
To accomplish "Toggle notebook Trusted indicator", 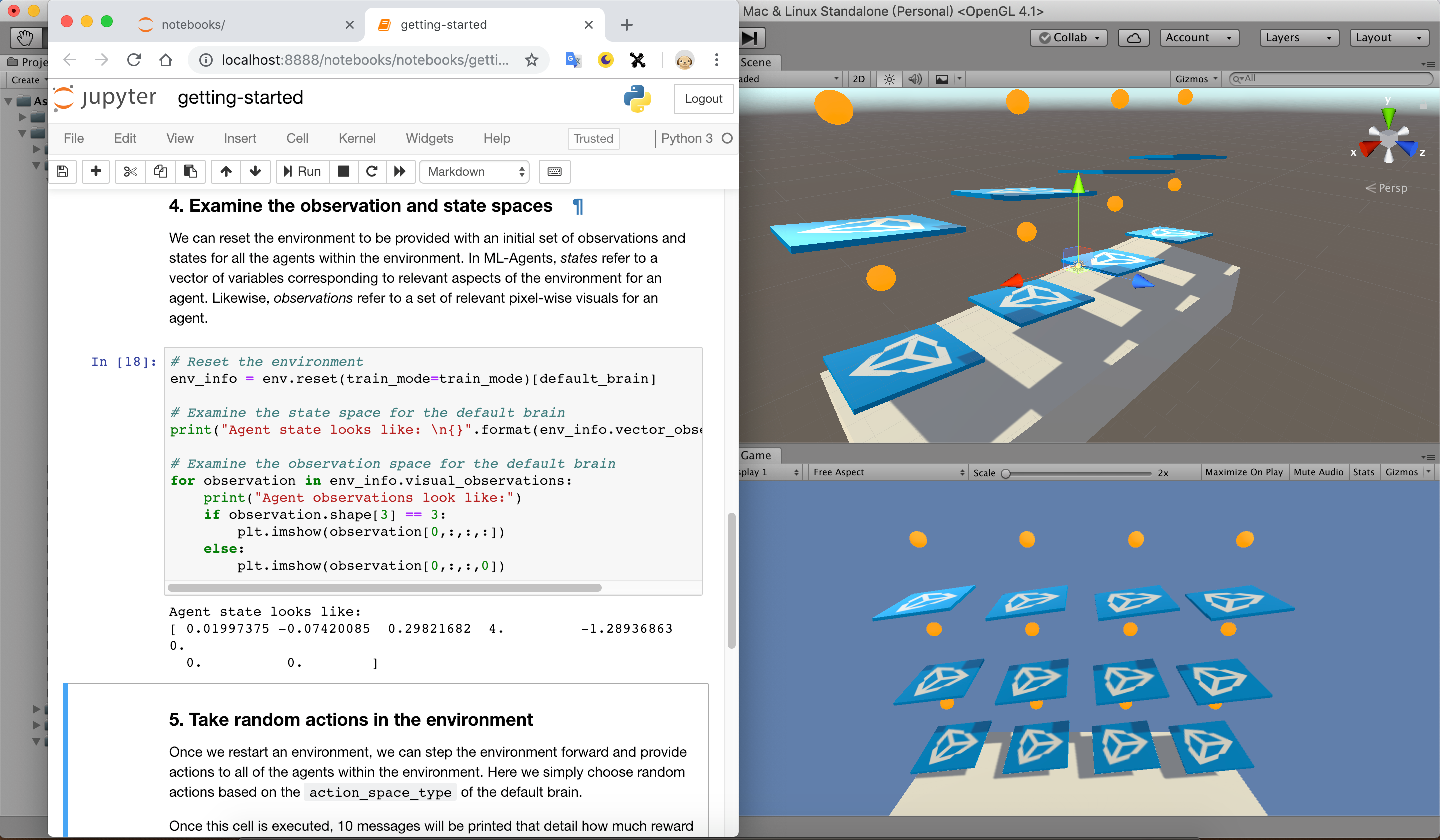I will click(593, 139).
